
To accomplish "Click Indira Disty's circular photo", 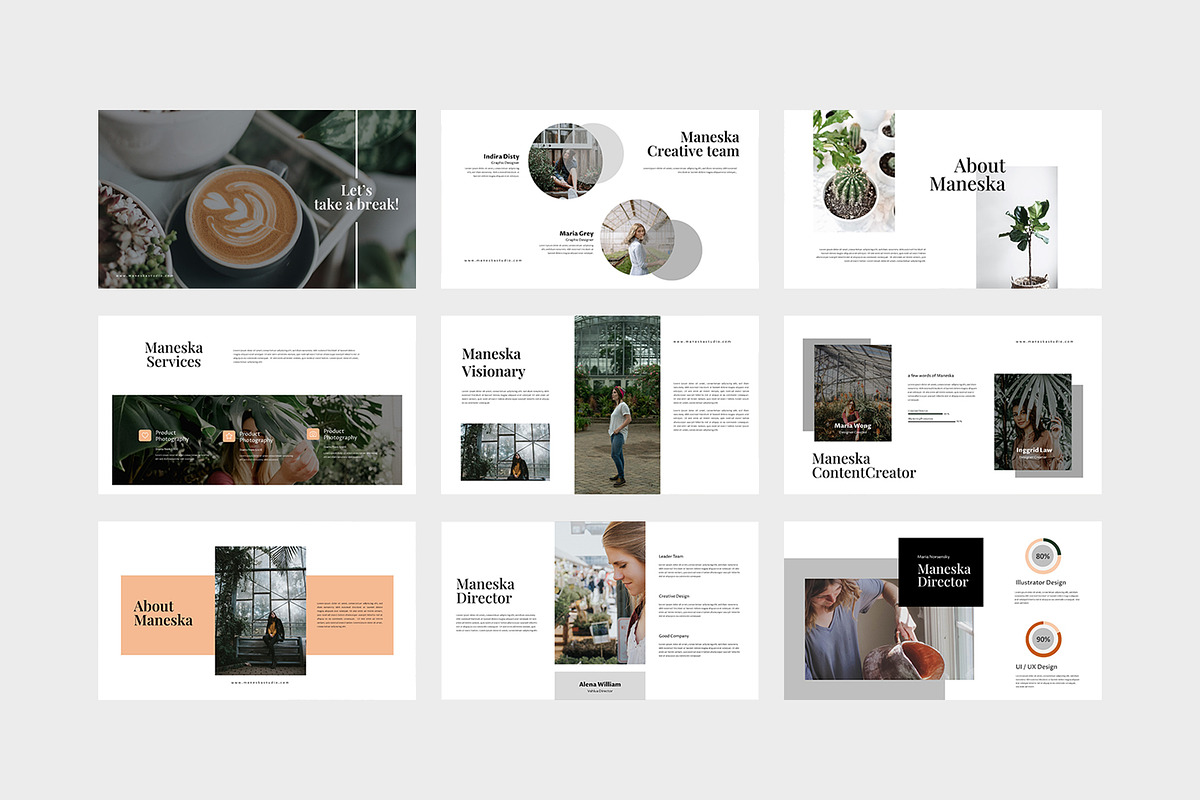I will [565, 159].
